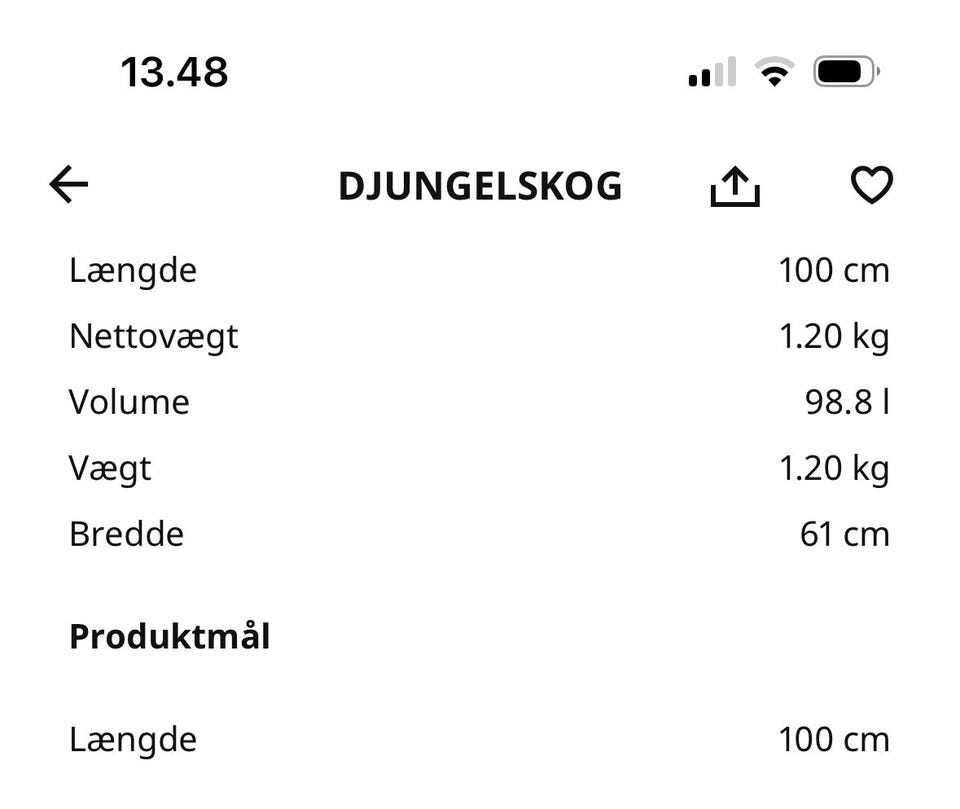Go back using the left arrow

click(68, 185)
